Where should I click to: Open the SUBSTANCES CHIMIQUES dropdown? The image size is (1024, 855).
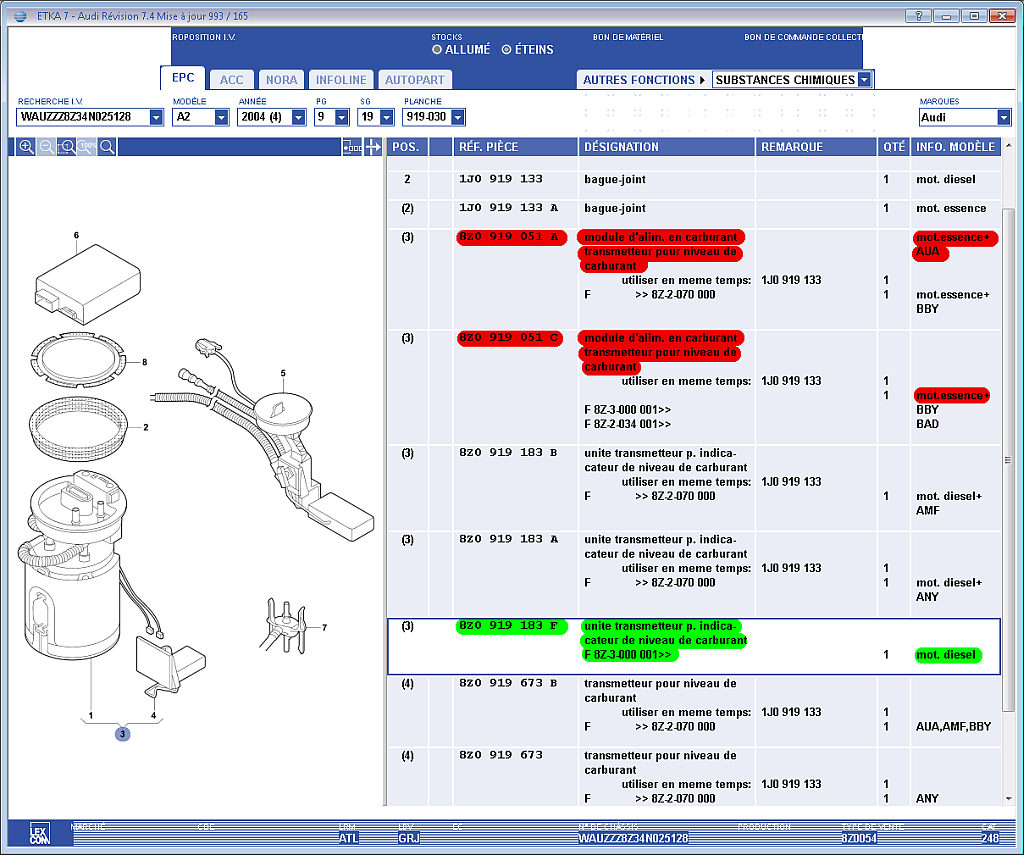pyautogui.click(x=864, y=80)
